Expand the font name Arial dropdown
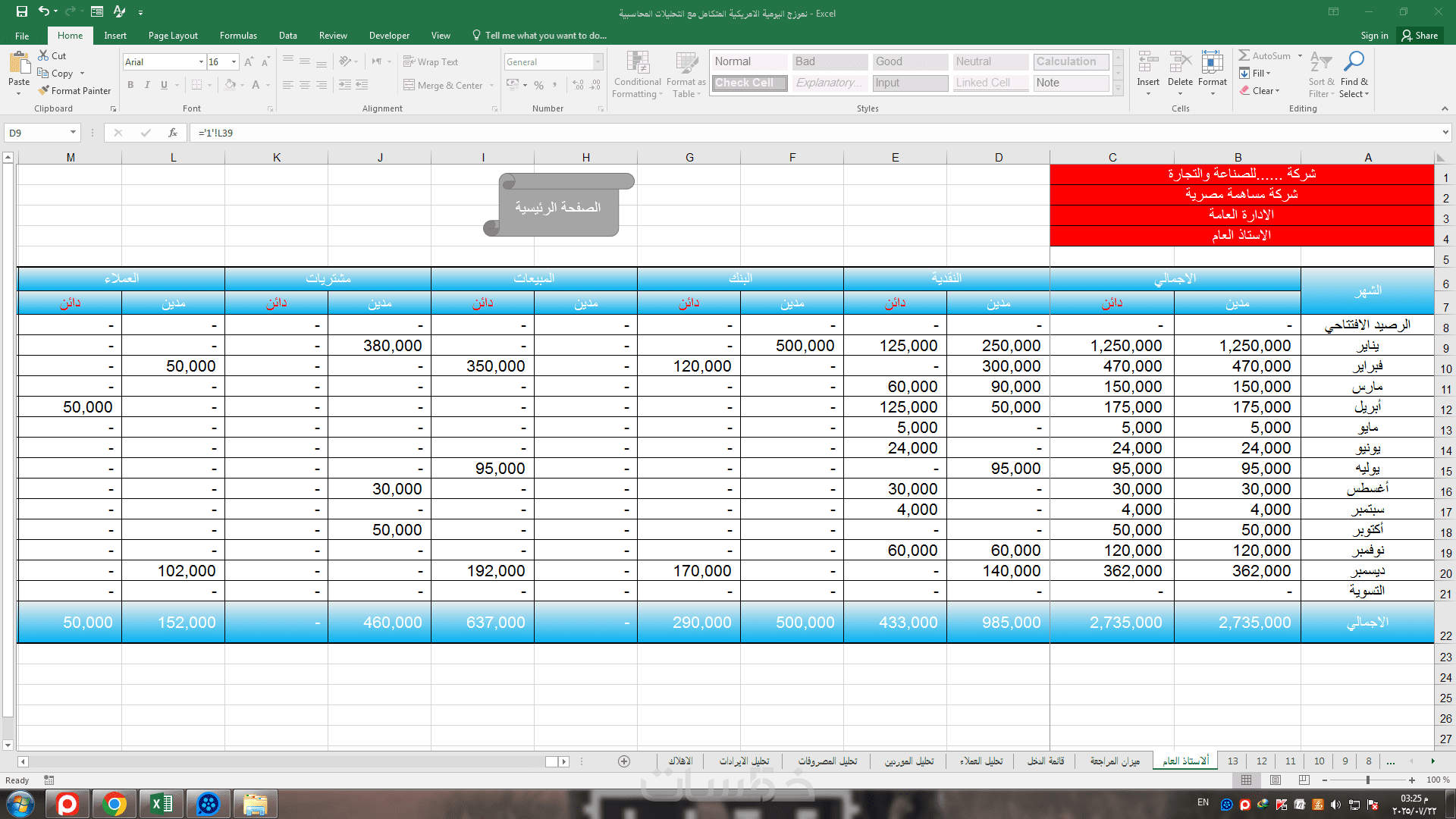The height and width of the screenshot is (819, 1456). click(x=201, y=61)
